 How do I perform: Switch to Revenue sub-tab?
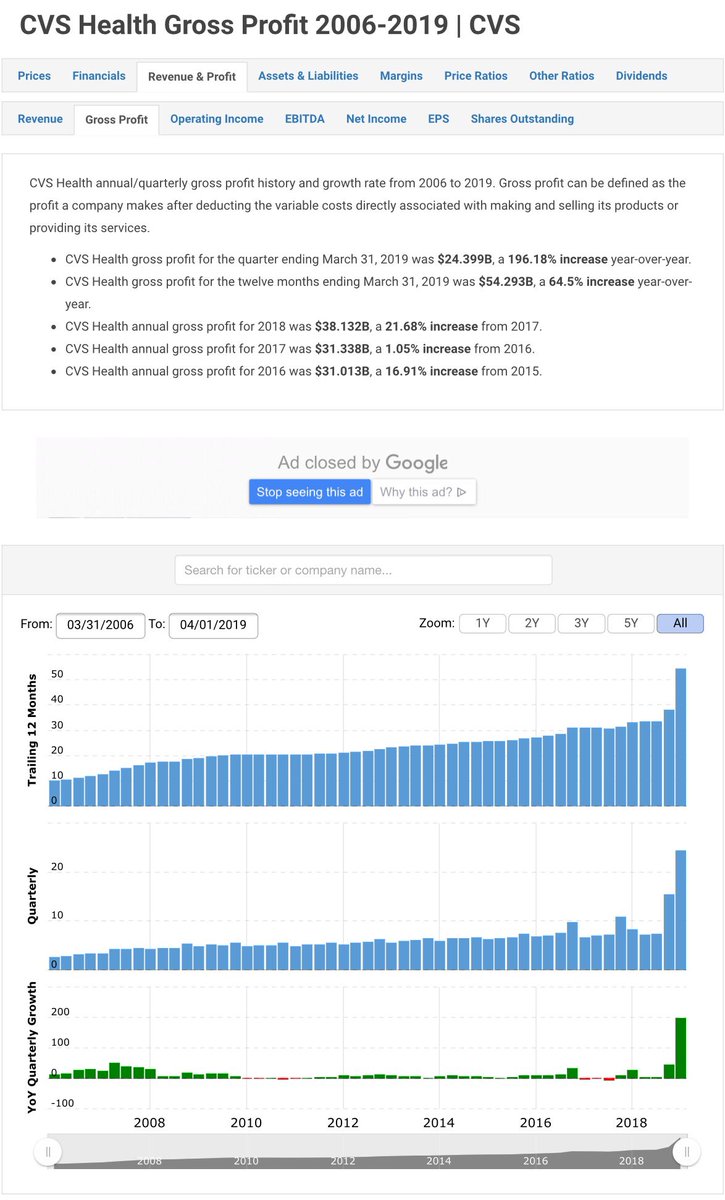click(40, 119)
